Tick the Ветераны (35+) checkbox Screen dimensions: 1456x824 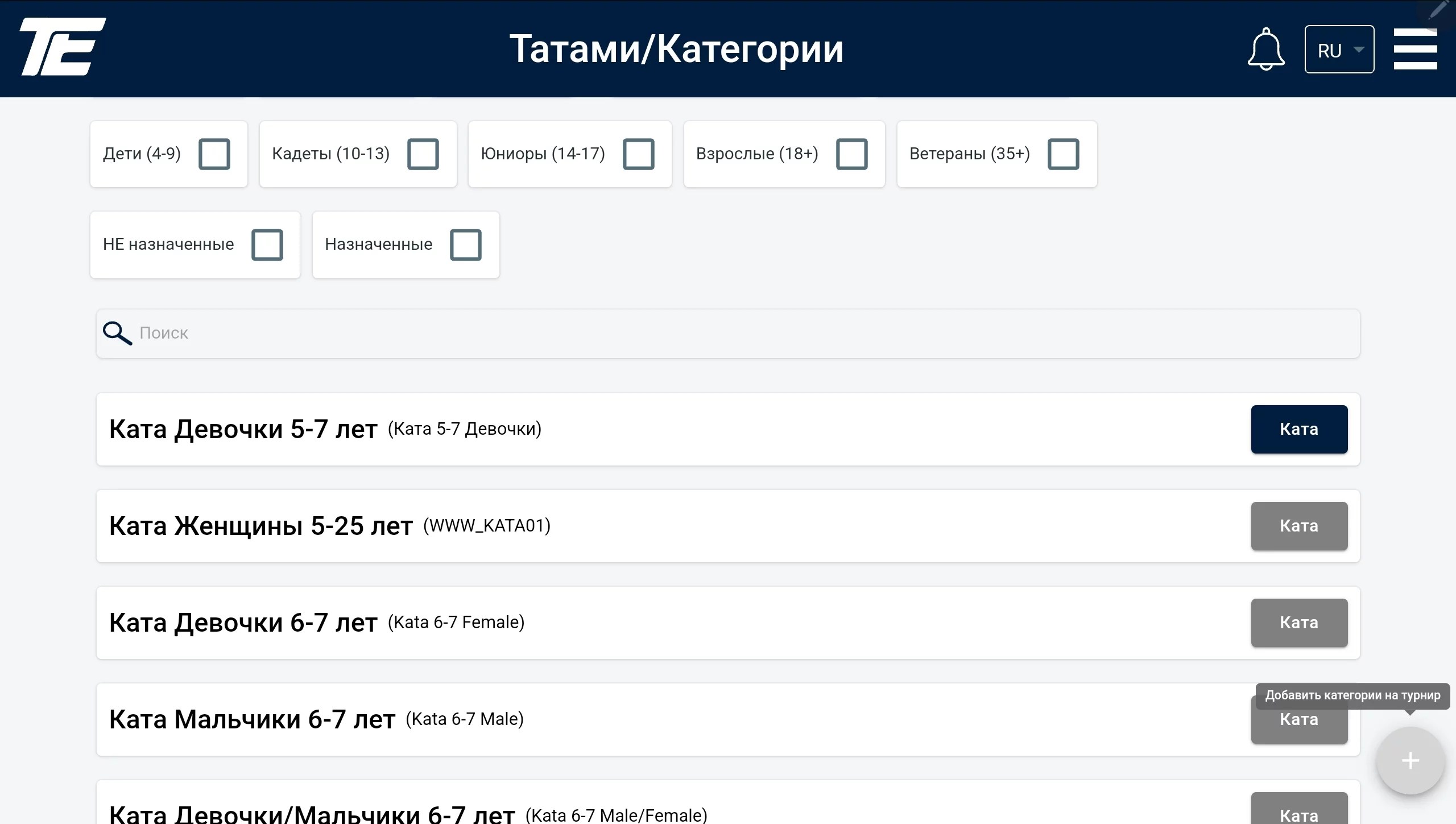click(1064, 154)
